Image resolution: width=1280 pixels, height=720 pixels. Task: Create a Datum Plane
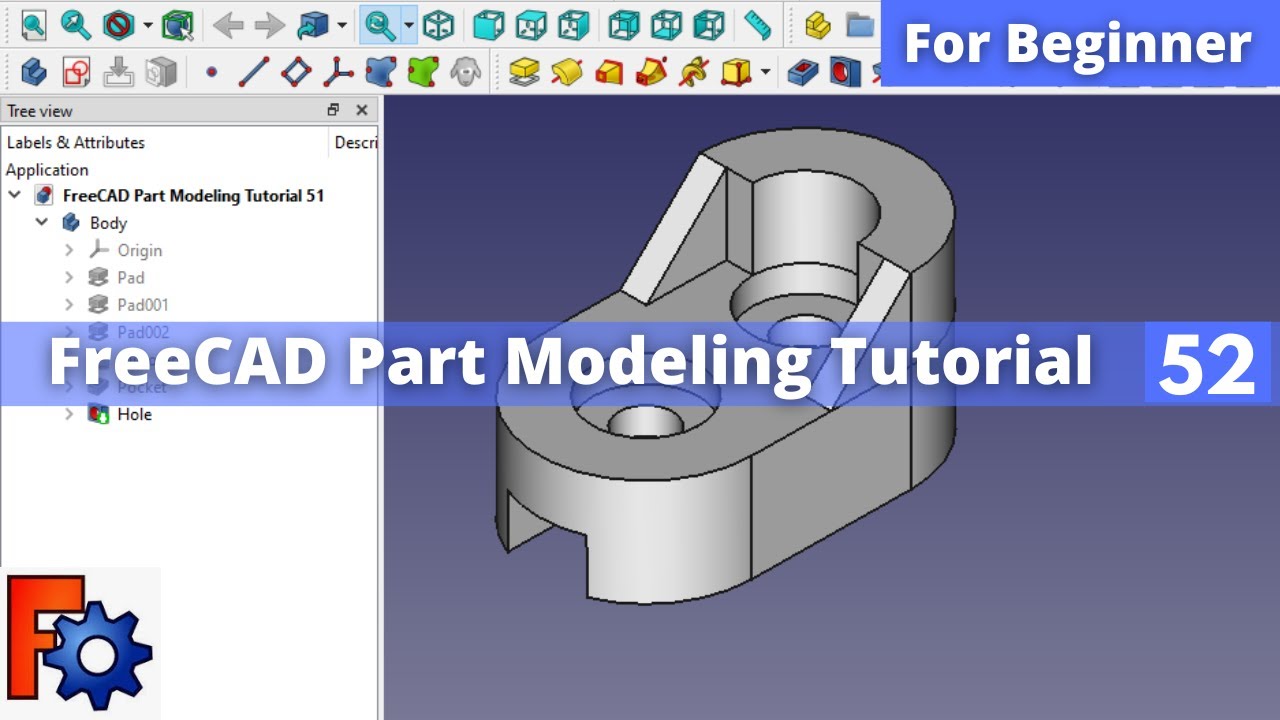(296, 71)
